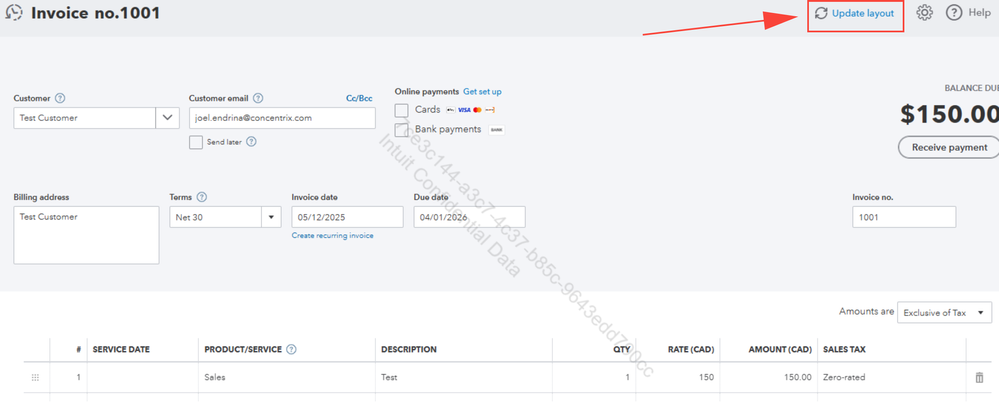Click the SALES TAX column header
999x402 pixels.
[844, 350]
